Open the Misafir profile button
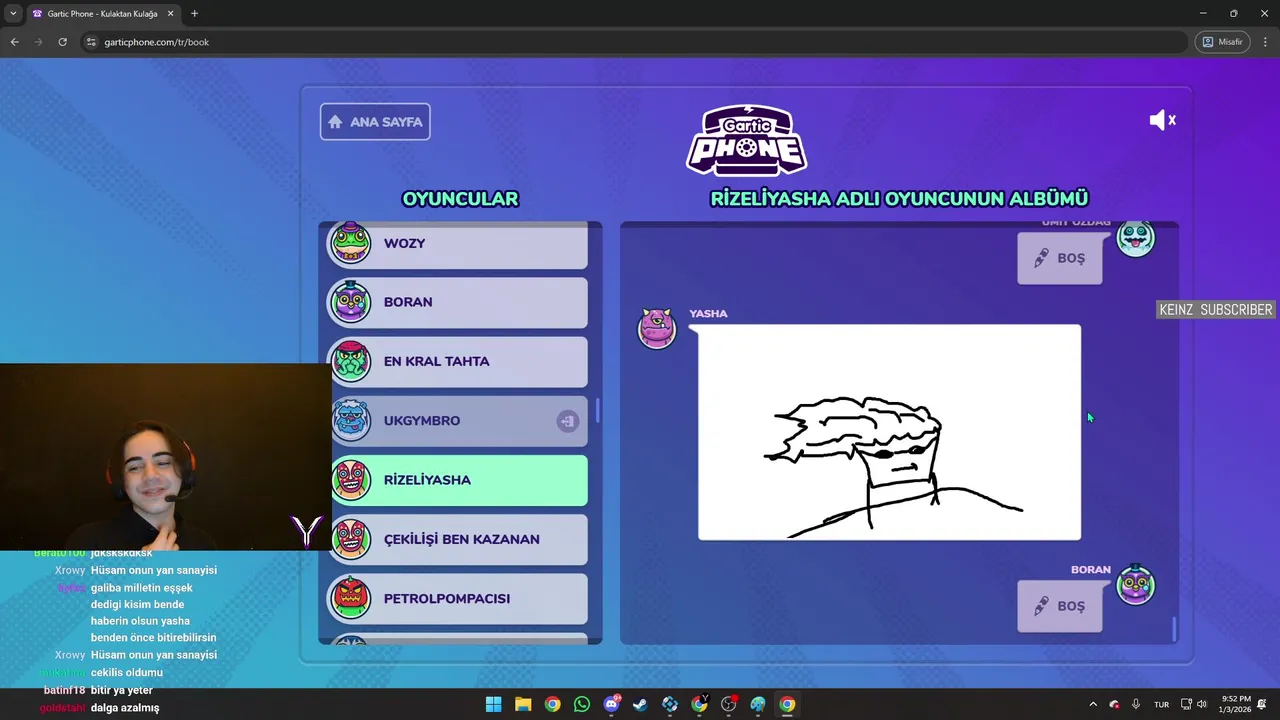1280x720 pixels. coord(1222,42)
